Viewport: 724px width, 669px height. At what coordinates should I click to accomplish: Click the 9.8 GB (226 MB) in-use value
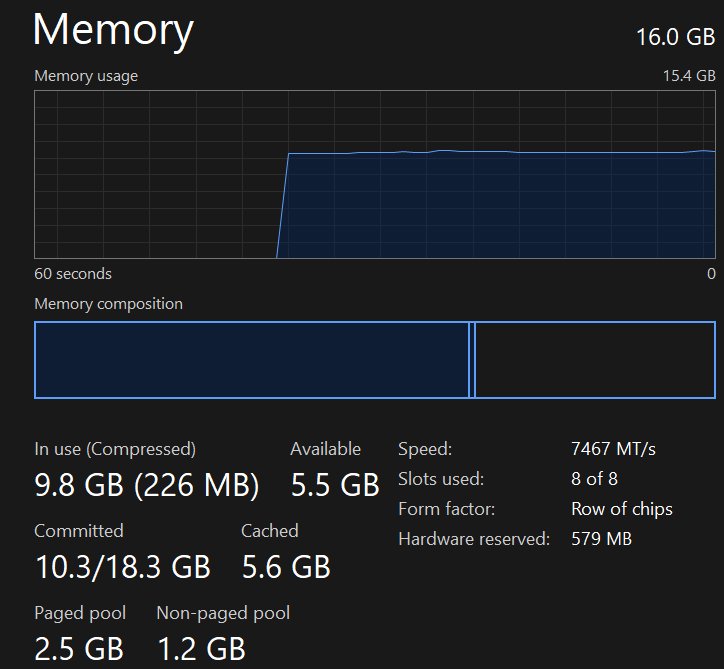point(147,486)
